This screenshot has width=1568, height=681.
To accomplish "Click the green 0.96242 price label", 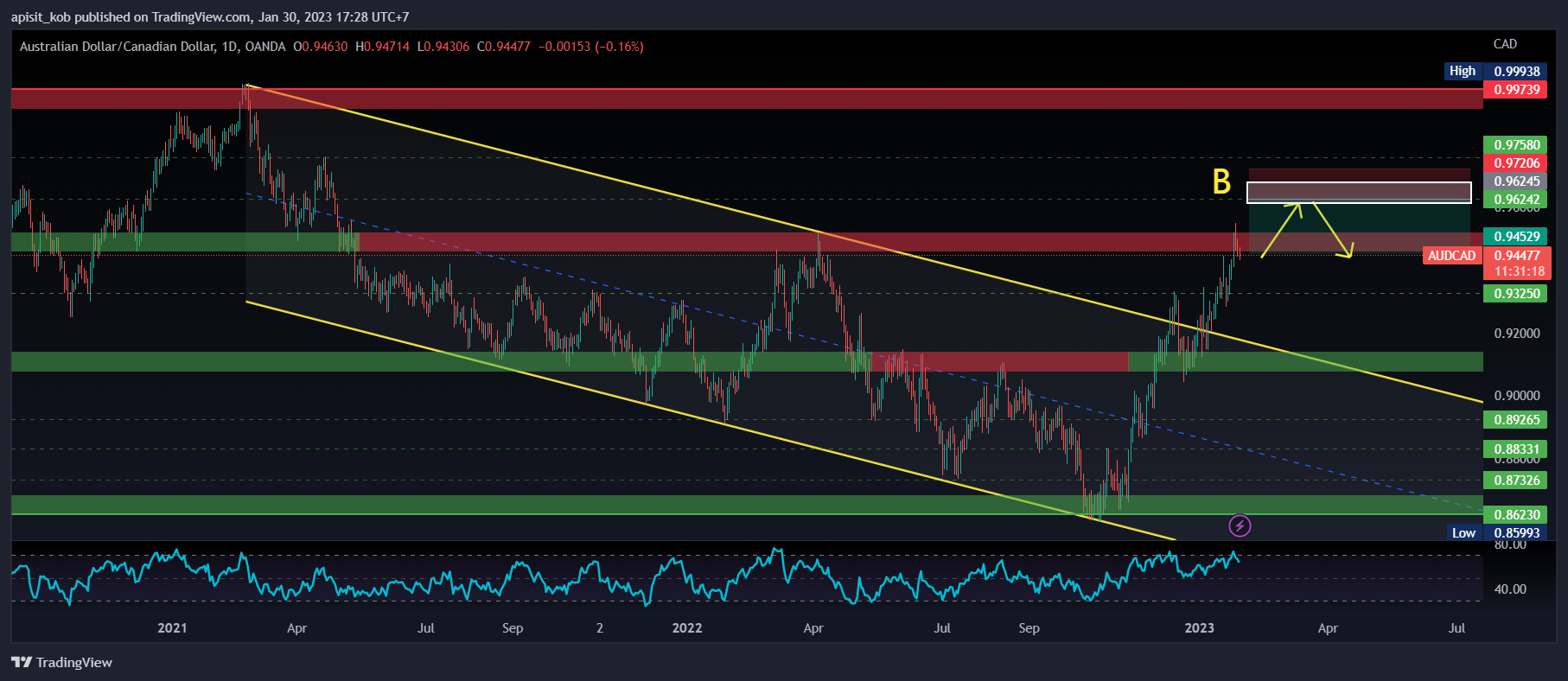I will pyautogui.click(x=1517, y=199).
